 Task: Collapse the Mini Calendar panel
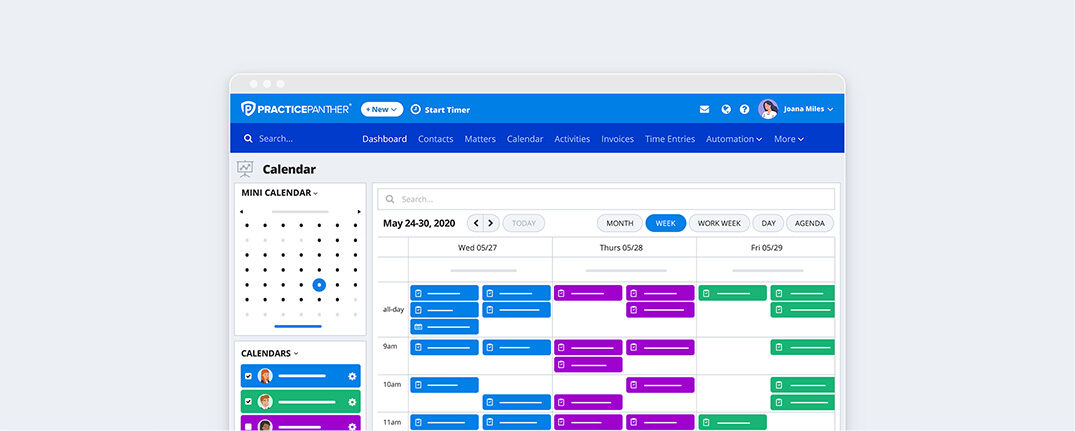point(280,193)
